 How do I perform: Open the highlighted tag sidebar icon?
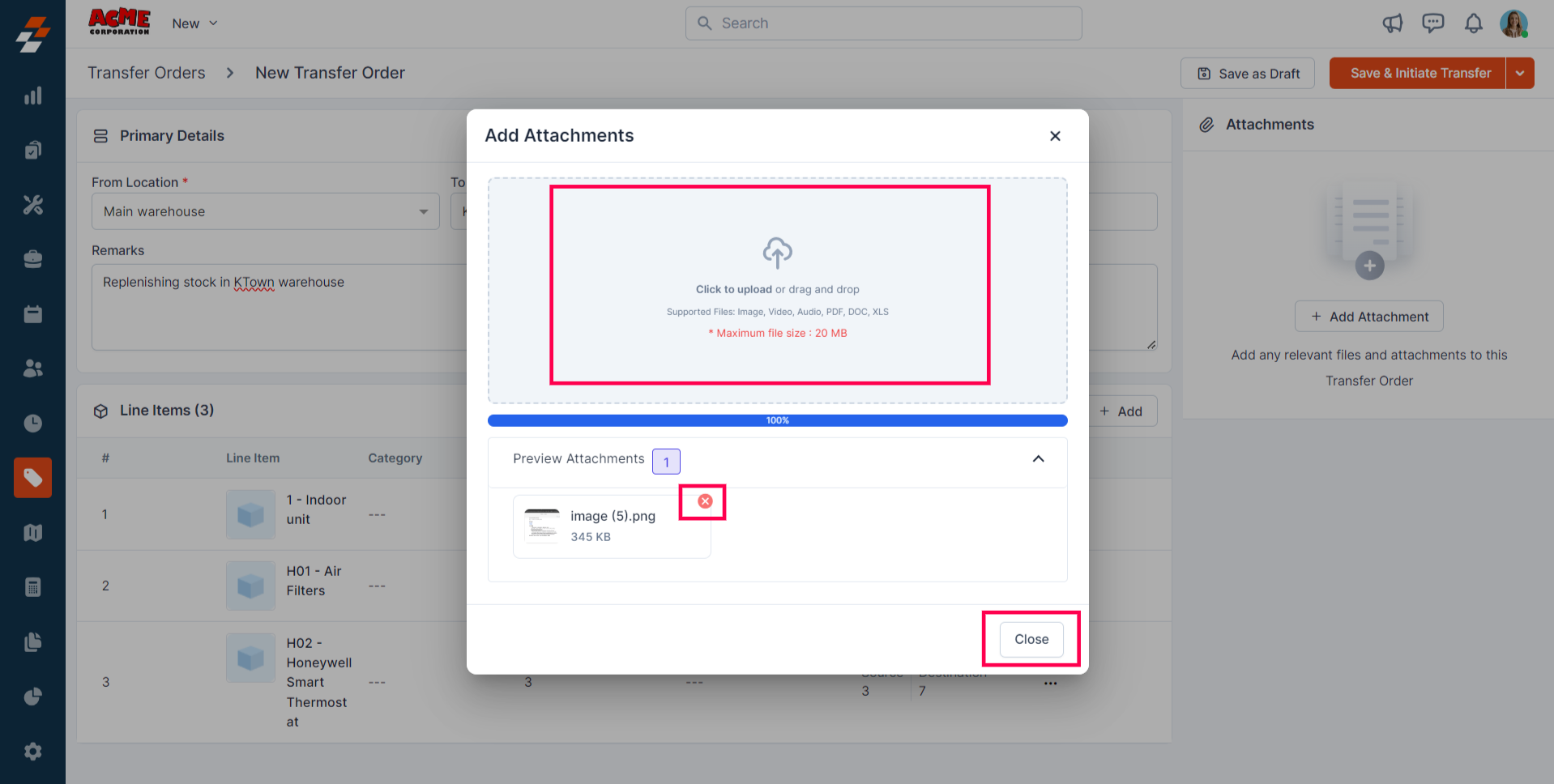click(32, 478)
